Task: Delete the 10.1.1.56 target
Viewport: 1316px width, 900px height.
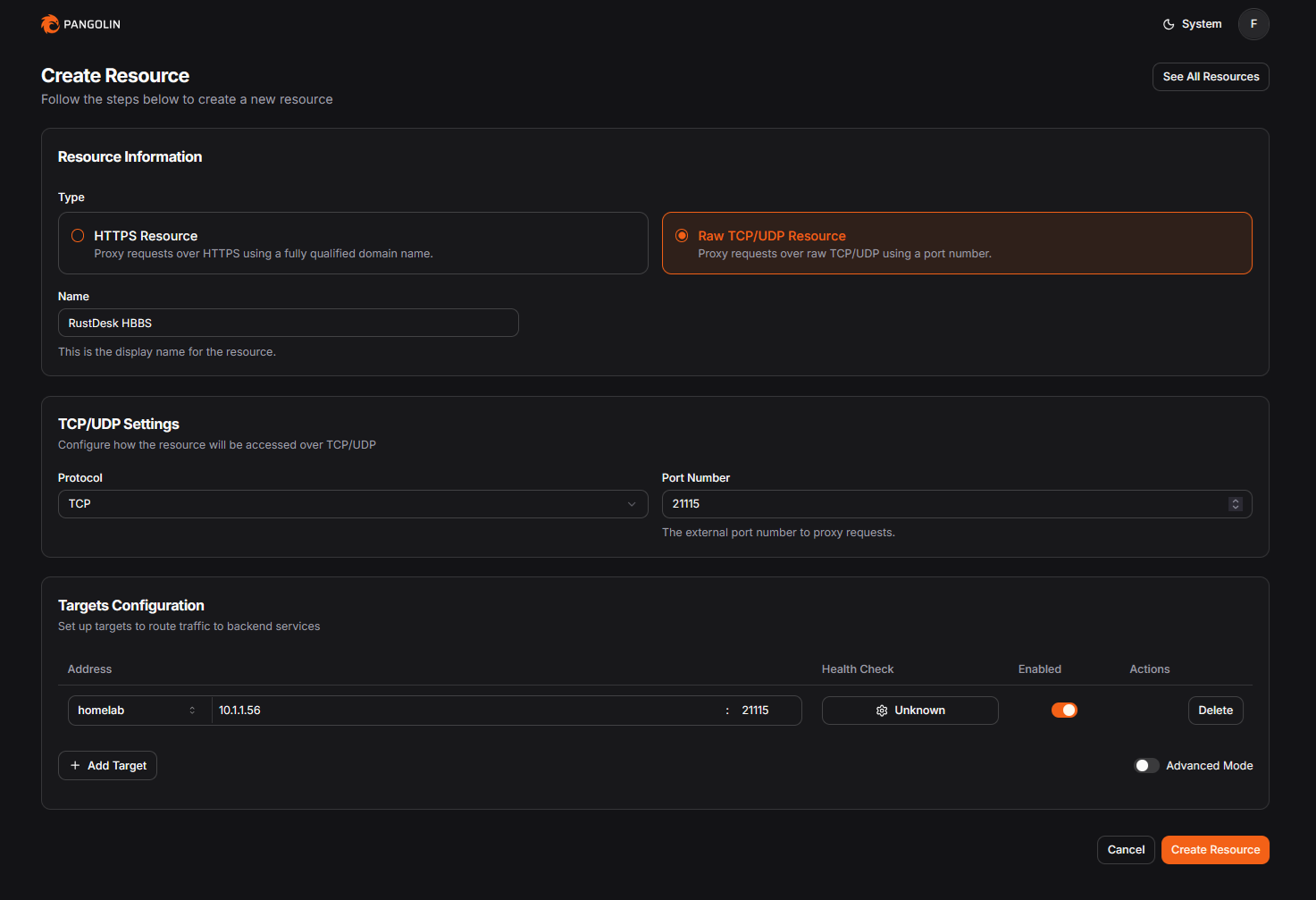Action: (x=1214, y=711)
